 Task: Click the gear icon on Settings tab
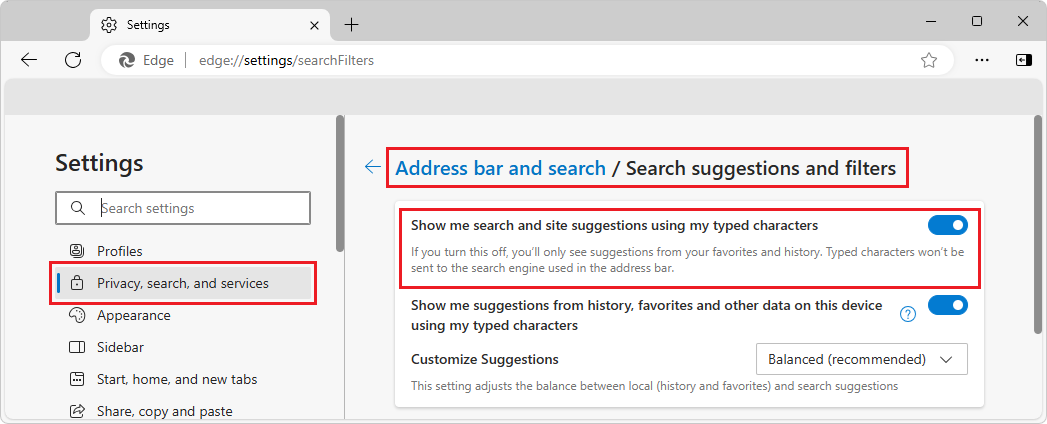108,25
